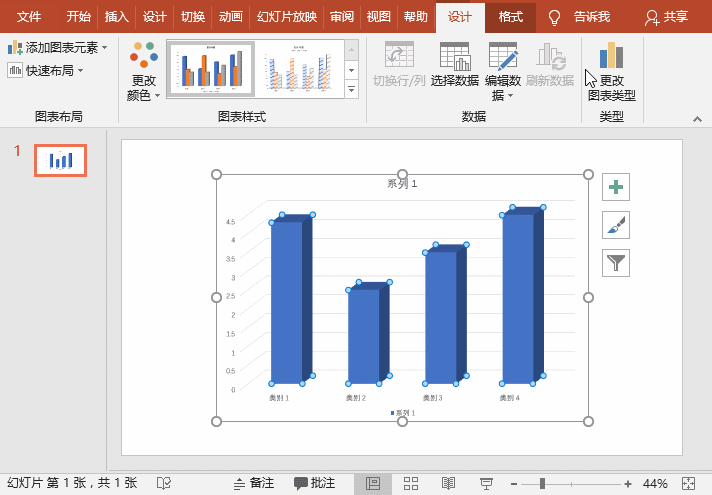Open the 文件 menu tab
This screenshot has width=712, height=495.
(x=29, y=17)
